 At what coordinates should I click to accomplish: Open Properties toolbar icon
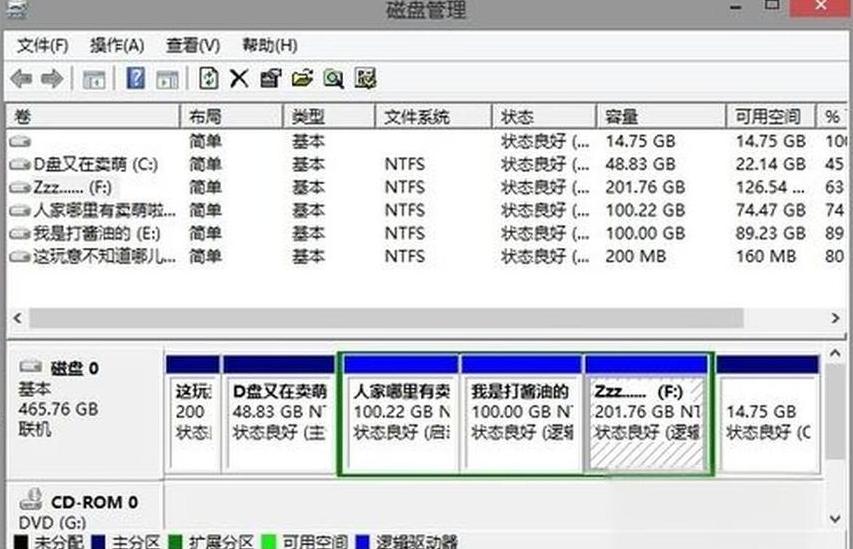point(270,78)
